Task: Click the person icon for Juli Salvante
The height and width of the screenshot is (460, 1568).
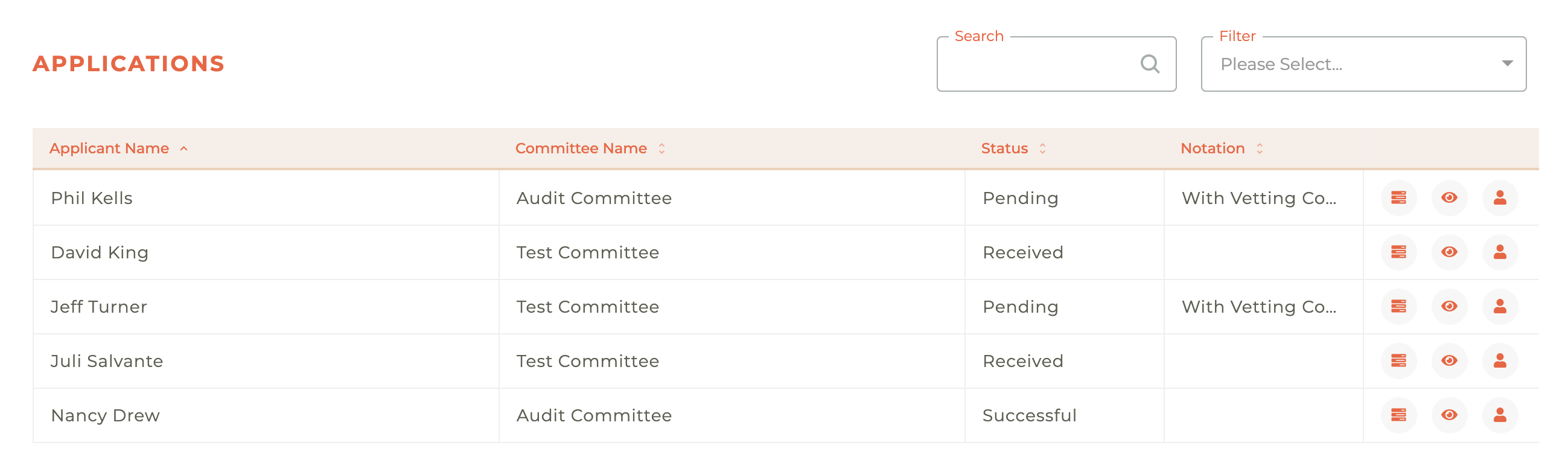Action: pos(1500,361)
